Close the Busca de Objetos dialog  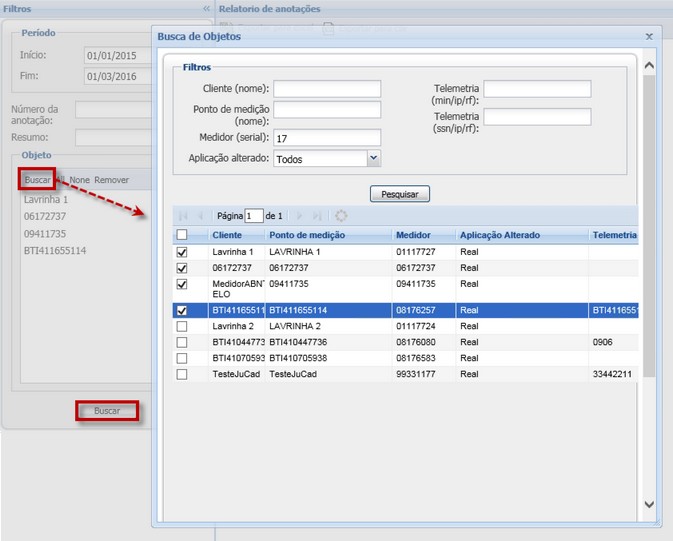point(648,36)
